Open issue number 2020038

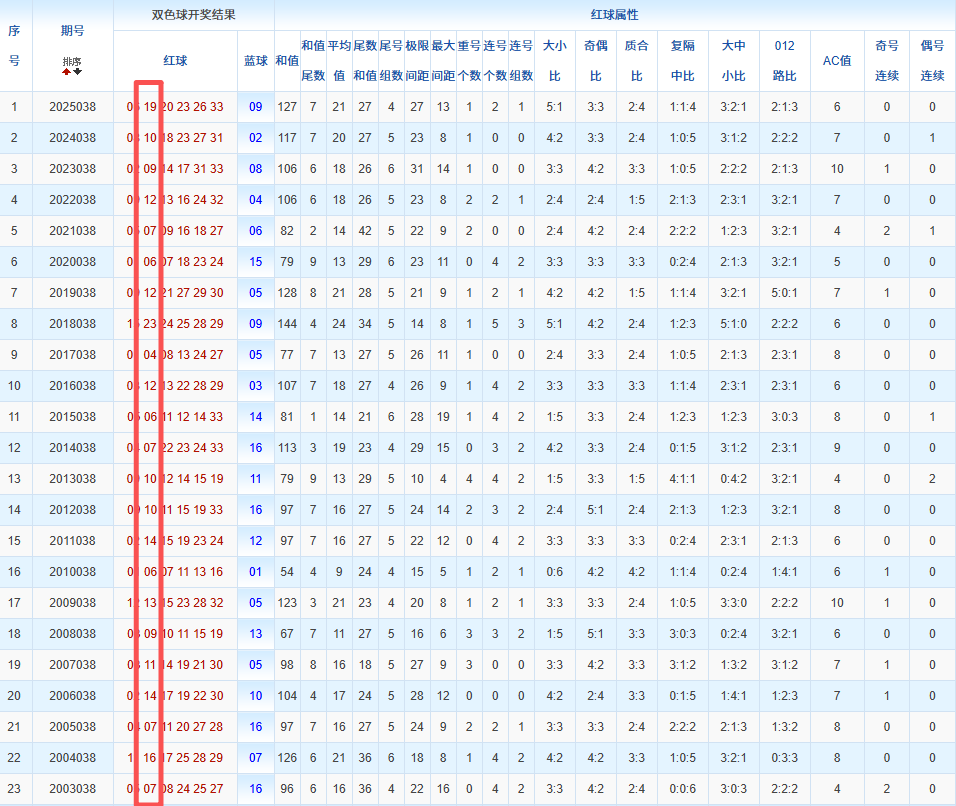pos(72,262)
